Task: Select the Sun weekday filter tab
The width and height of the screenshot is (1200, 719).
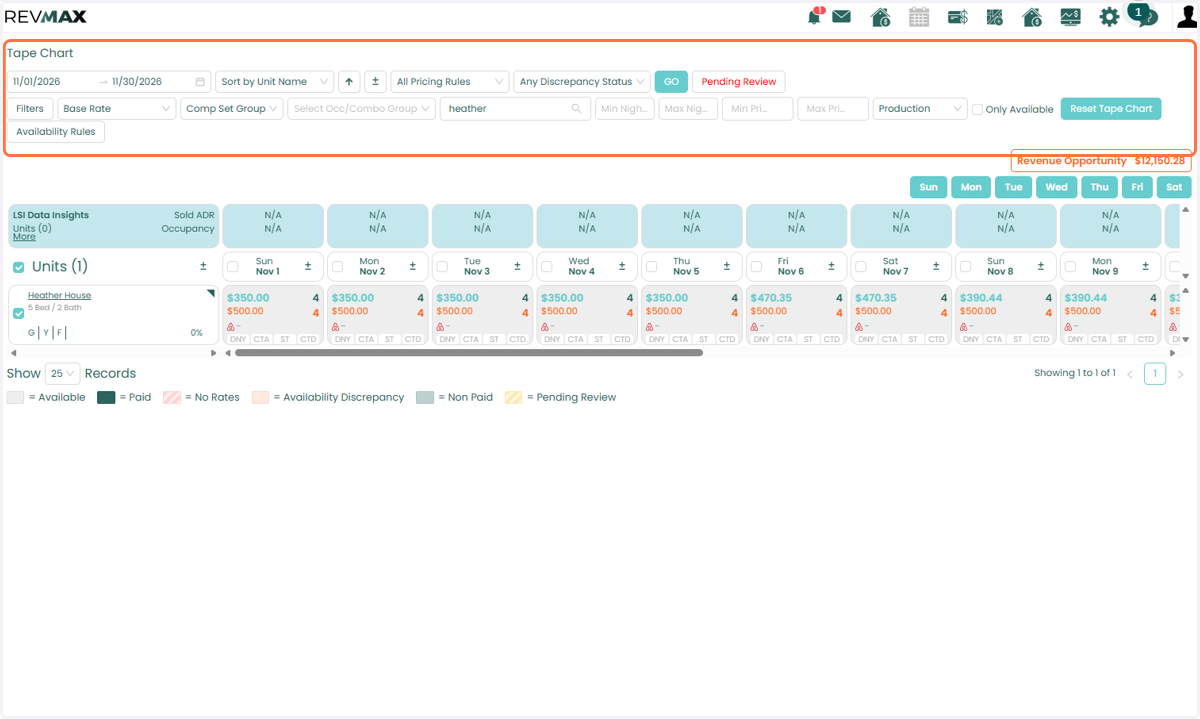Action: 929,187
